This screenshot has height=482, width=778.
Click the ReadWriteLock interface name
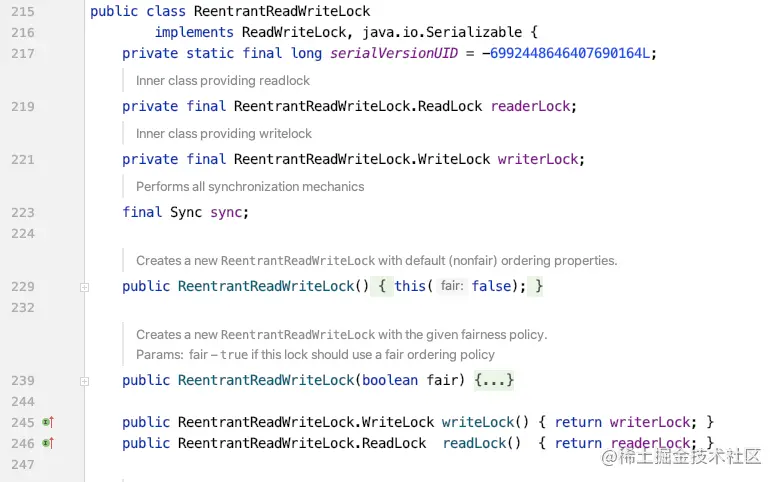tap(294, 32)
